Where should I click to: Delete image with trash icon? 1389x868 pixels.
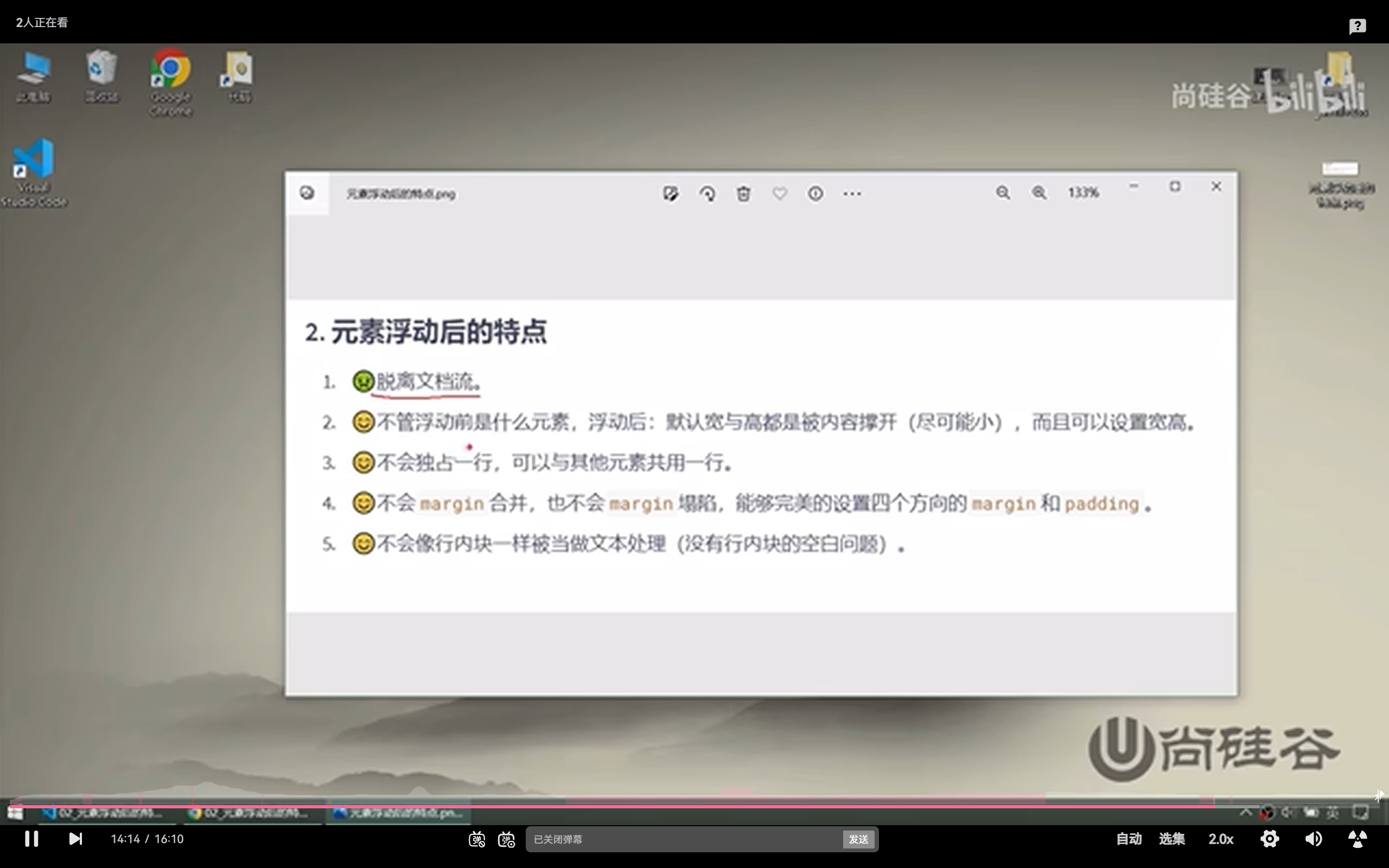click(743, 194)
